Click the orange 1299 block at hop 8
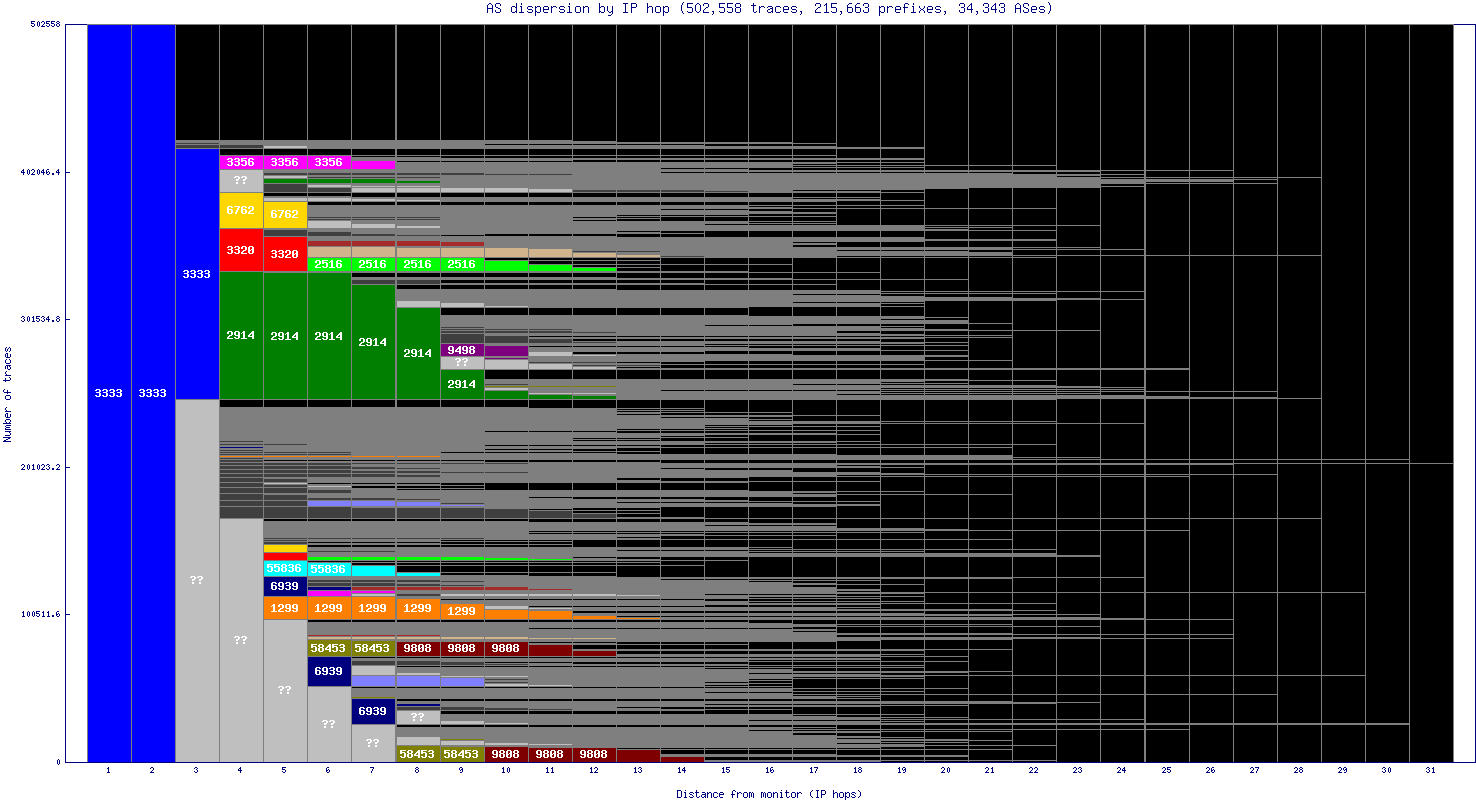The image size is (1476, 800). (417, 608)
